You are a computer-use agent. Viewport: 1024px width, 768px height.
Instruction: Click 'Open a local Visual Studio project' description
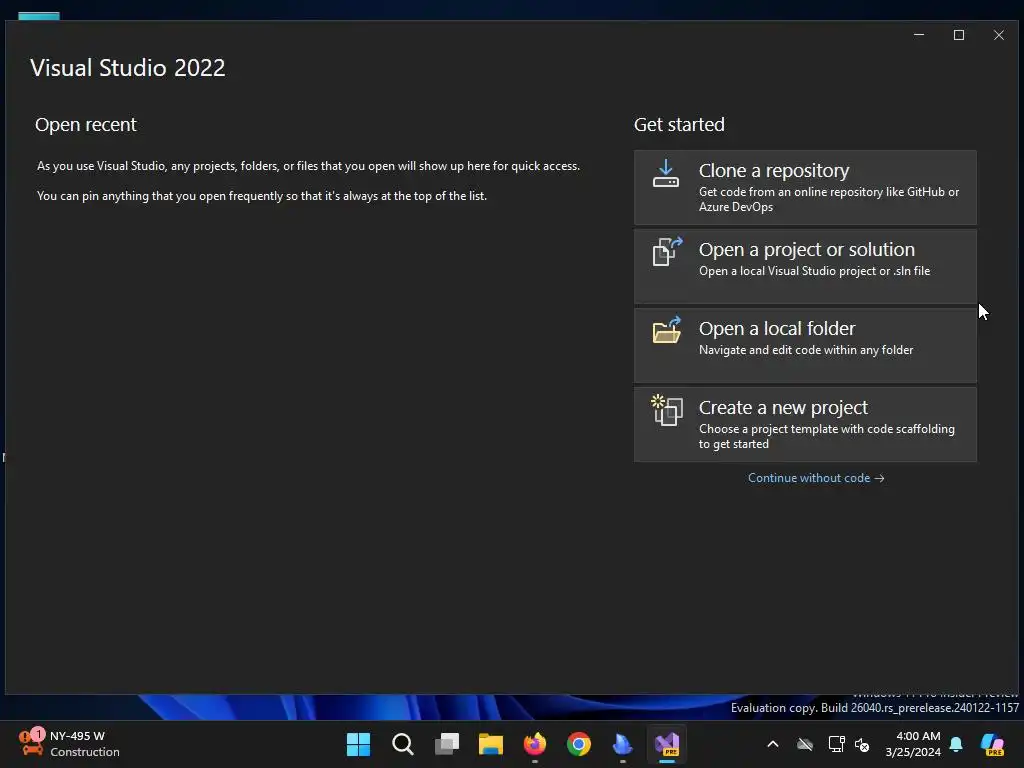[x=814, y=271]
